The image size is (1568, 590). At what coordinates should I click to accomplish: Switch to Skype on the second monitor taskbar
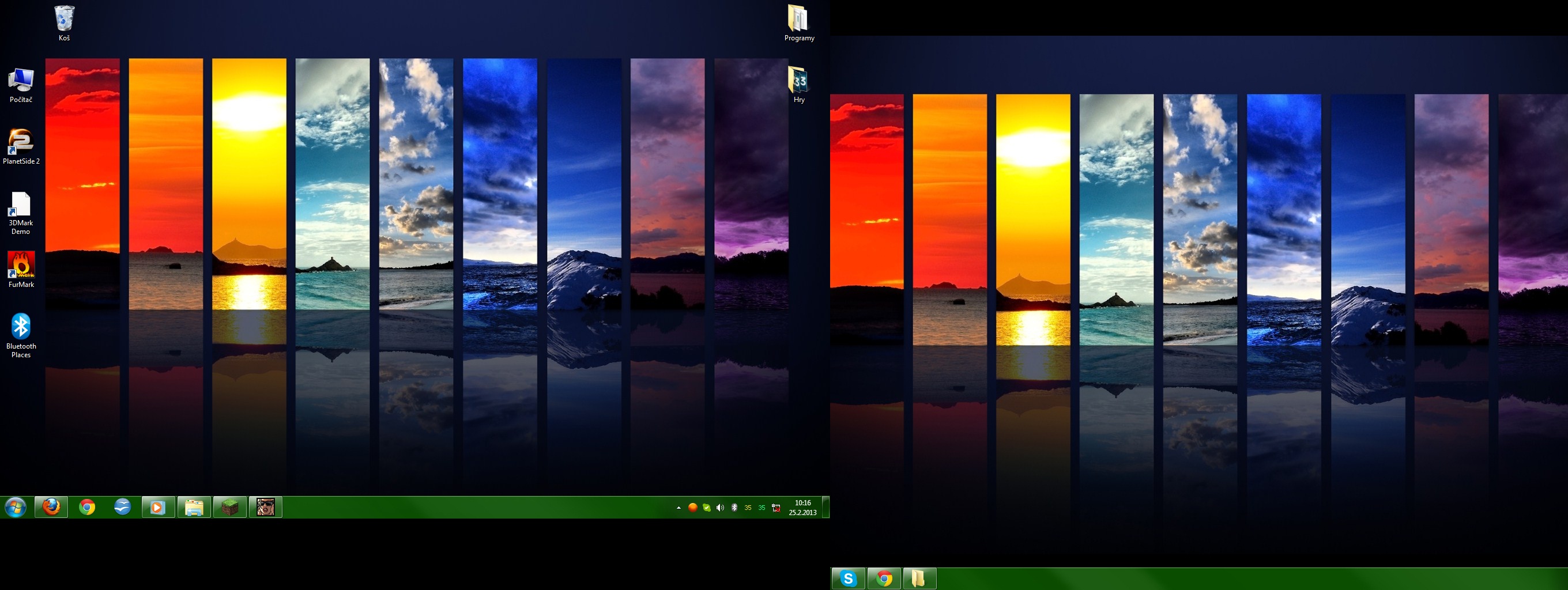(x=848, y=578)
